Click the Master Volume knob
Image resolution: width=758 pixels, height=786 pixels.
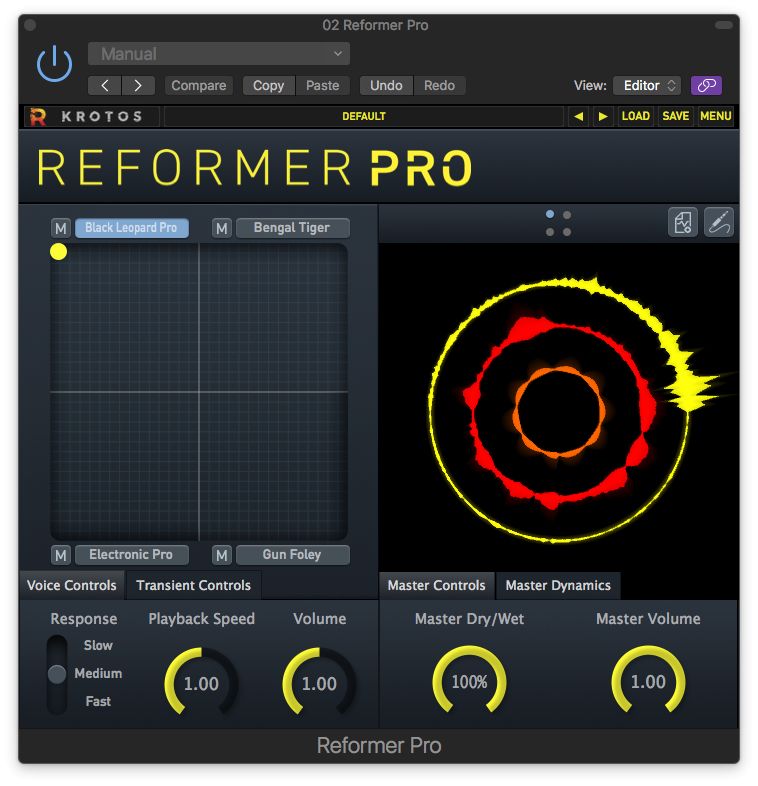click(x=648, y=681)
